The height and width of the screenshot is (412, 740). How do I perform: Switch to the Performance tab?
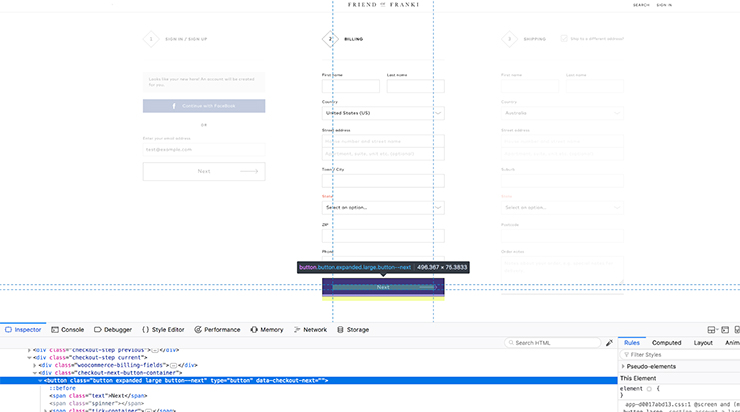[217, 329]
